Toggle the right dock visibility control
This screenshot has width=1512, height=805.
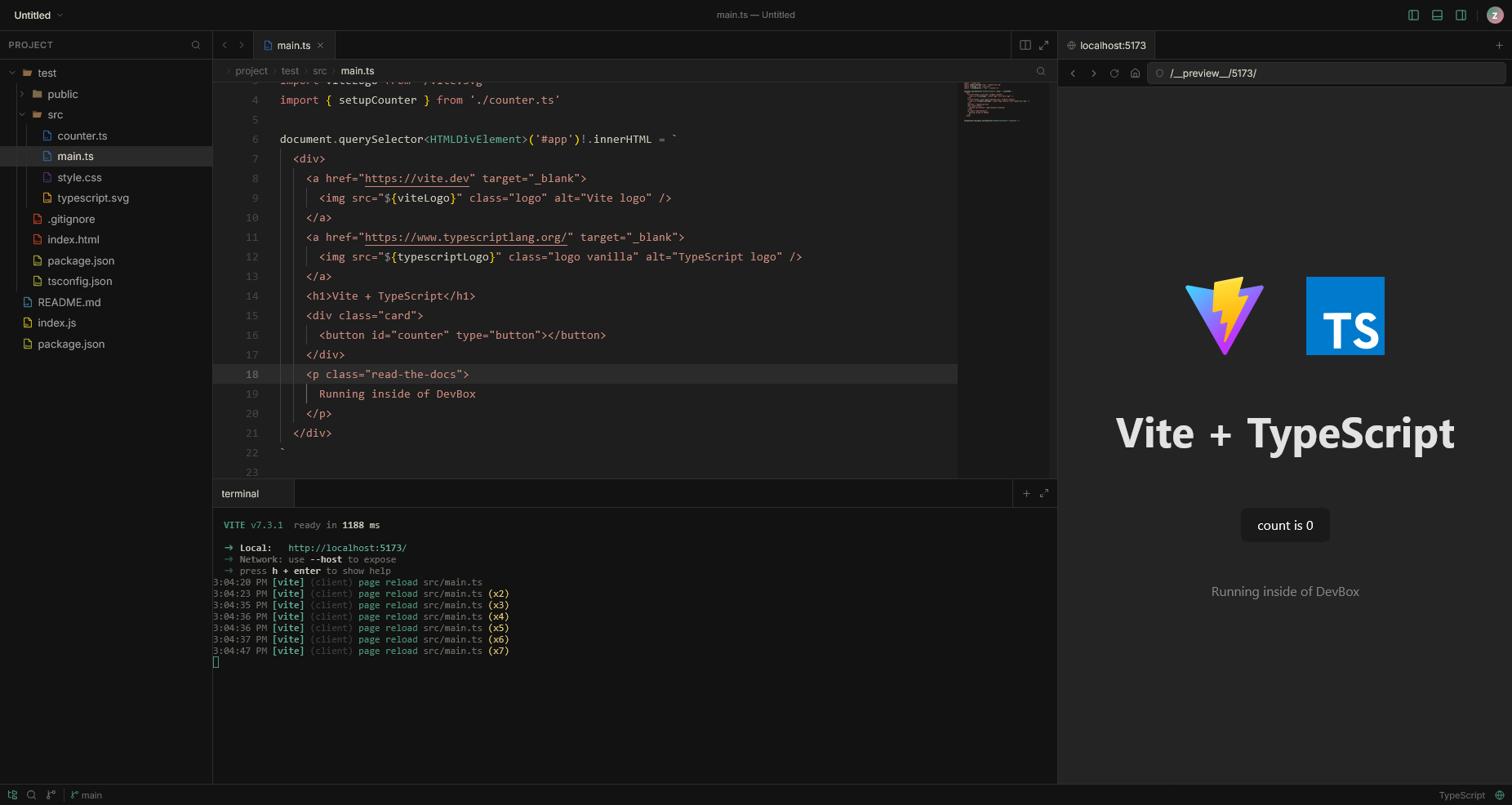point(1461,15)
